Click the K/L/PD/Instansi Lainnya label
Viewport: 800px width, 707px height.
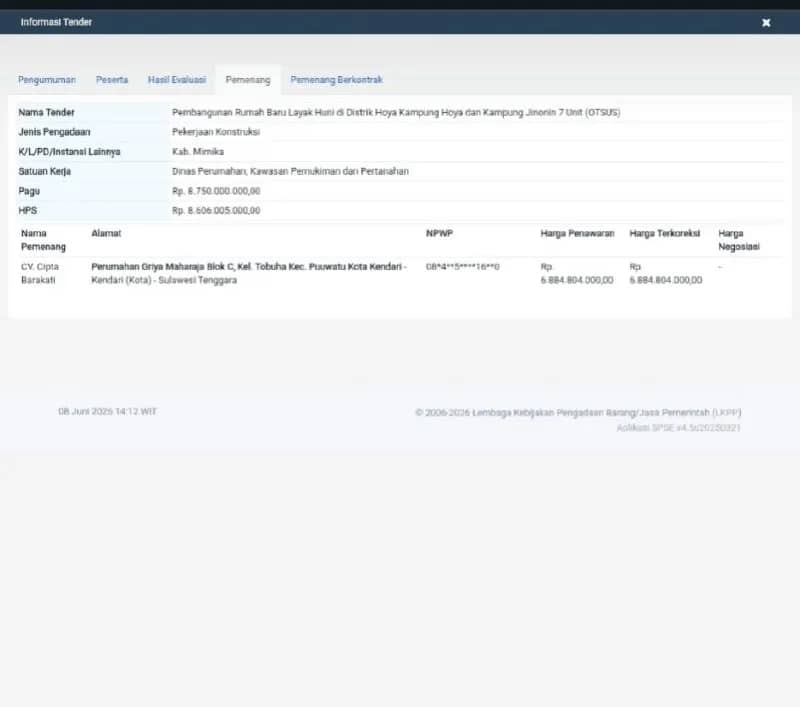(x=69, y=152)
